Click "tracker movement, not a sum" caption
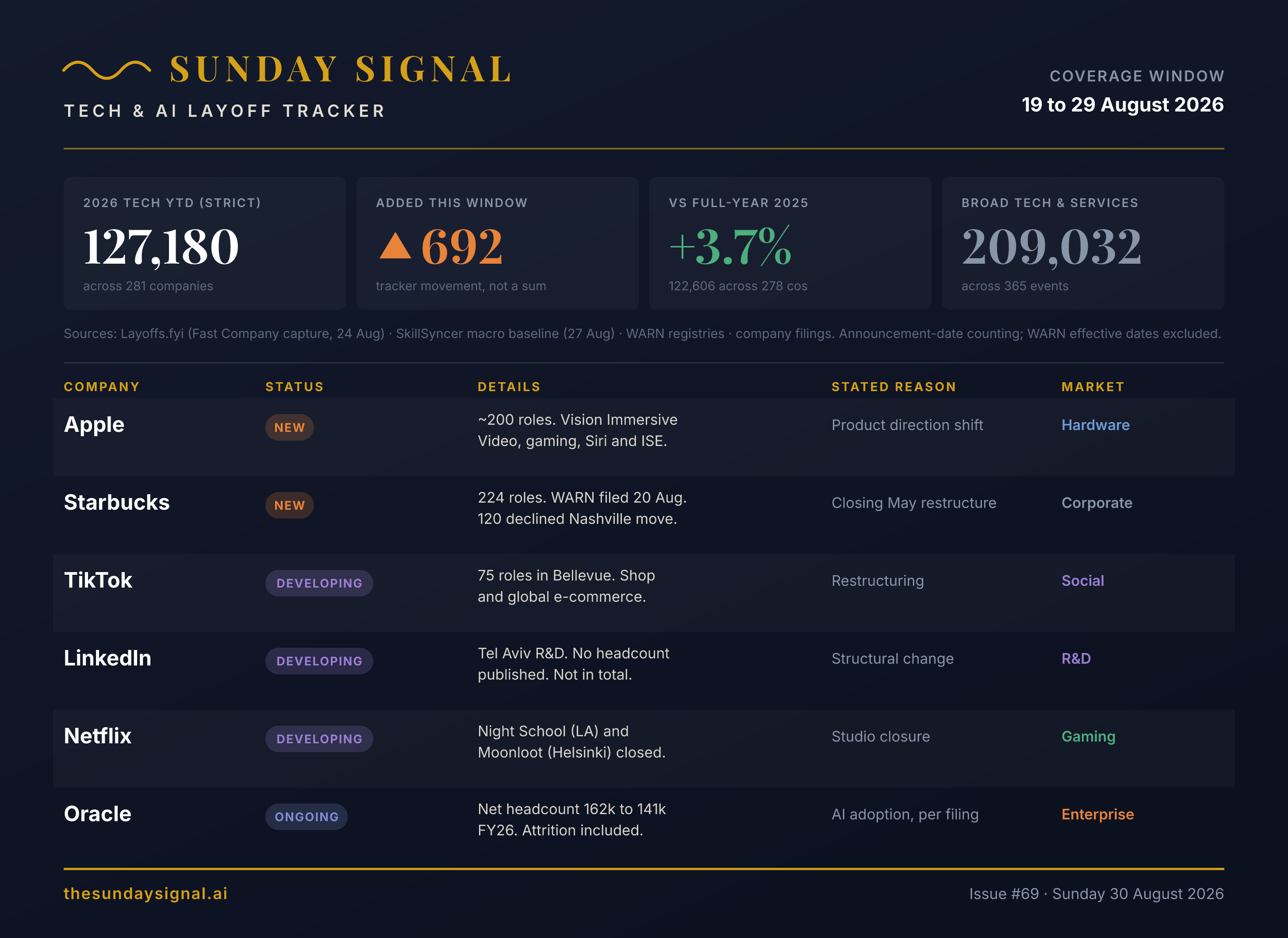The width and height of the screenshot is (1288, 938). tap(460, 286)
